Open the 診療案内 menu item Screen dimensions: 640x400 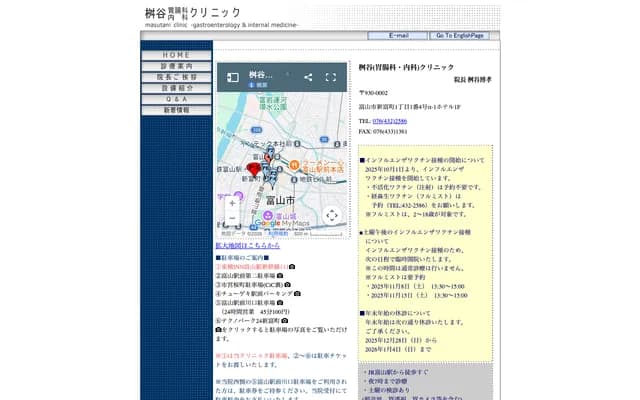(x=176, y=66)
